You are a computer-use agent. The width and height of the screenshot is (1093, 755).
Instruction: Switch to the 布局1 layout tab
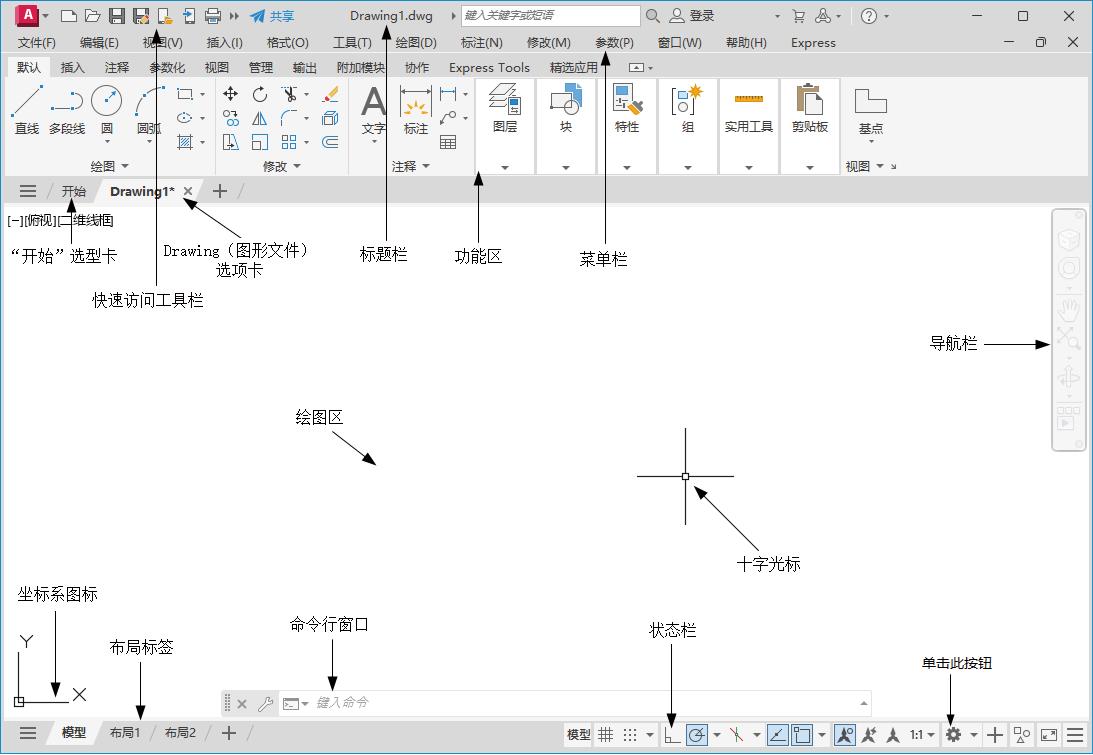pos(125,733)
